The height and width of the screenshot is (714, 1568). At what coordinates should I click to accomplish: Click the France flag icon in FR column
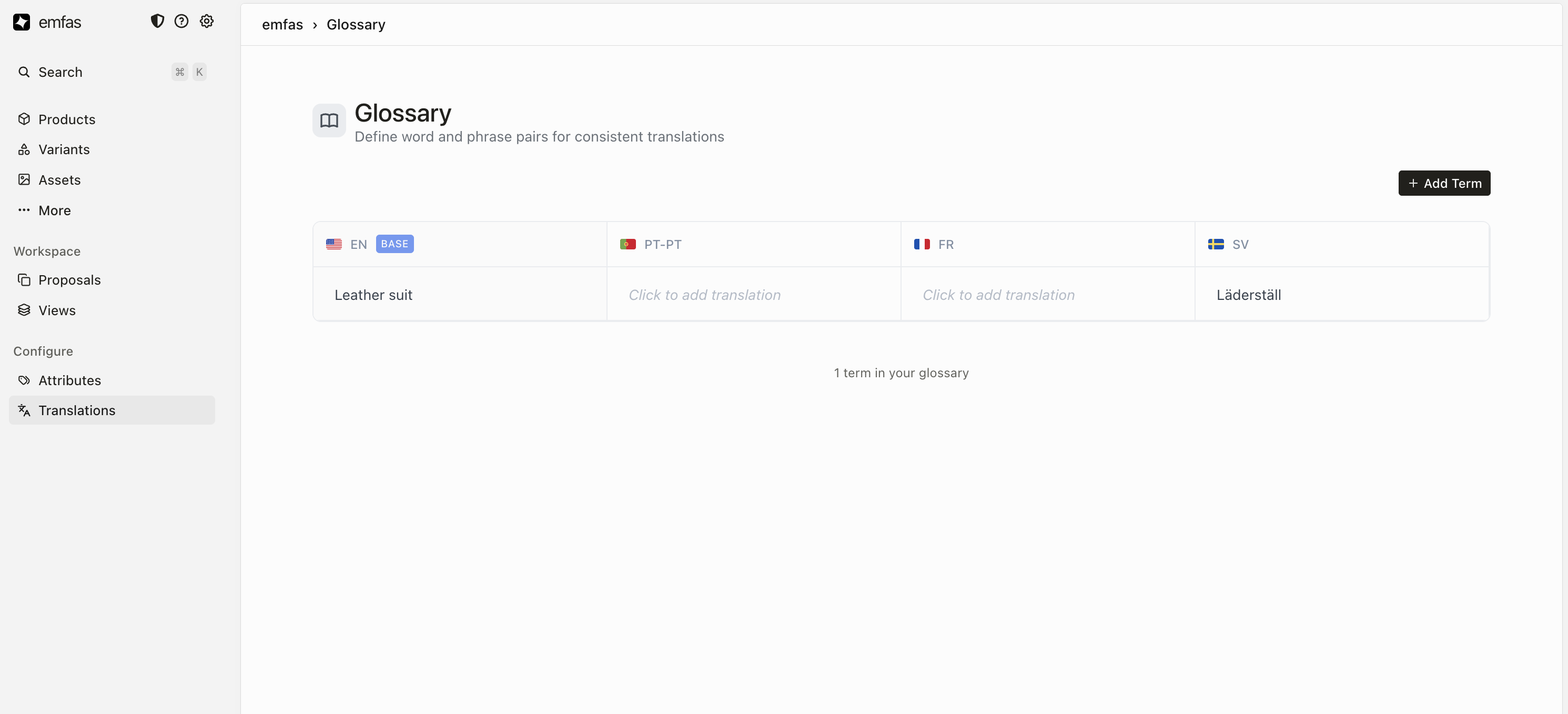point(922,244)
